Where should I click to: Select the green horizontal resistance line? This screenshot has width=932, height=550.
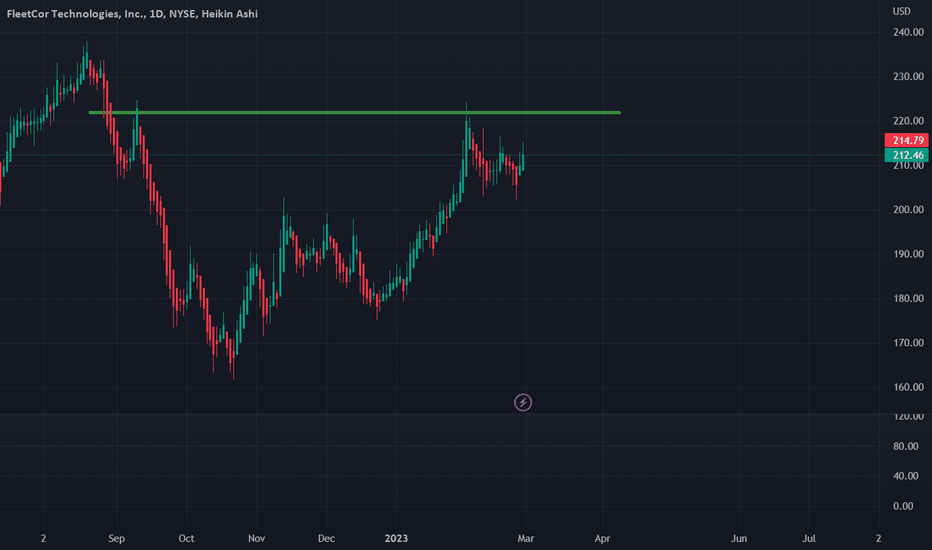[x=355, y=112]
